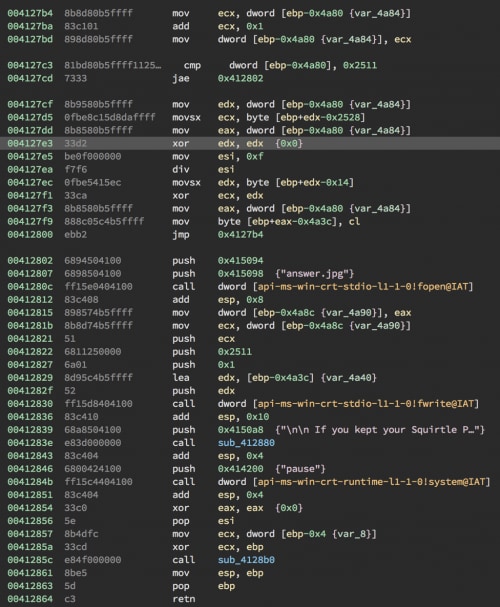Select highlighted address 004127e3
This screenshot has height=607, width=500.
point(30,143)
